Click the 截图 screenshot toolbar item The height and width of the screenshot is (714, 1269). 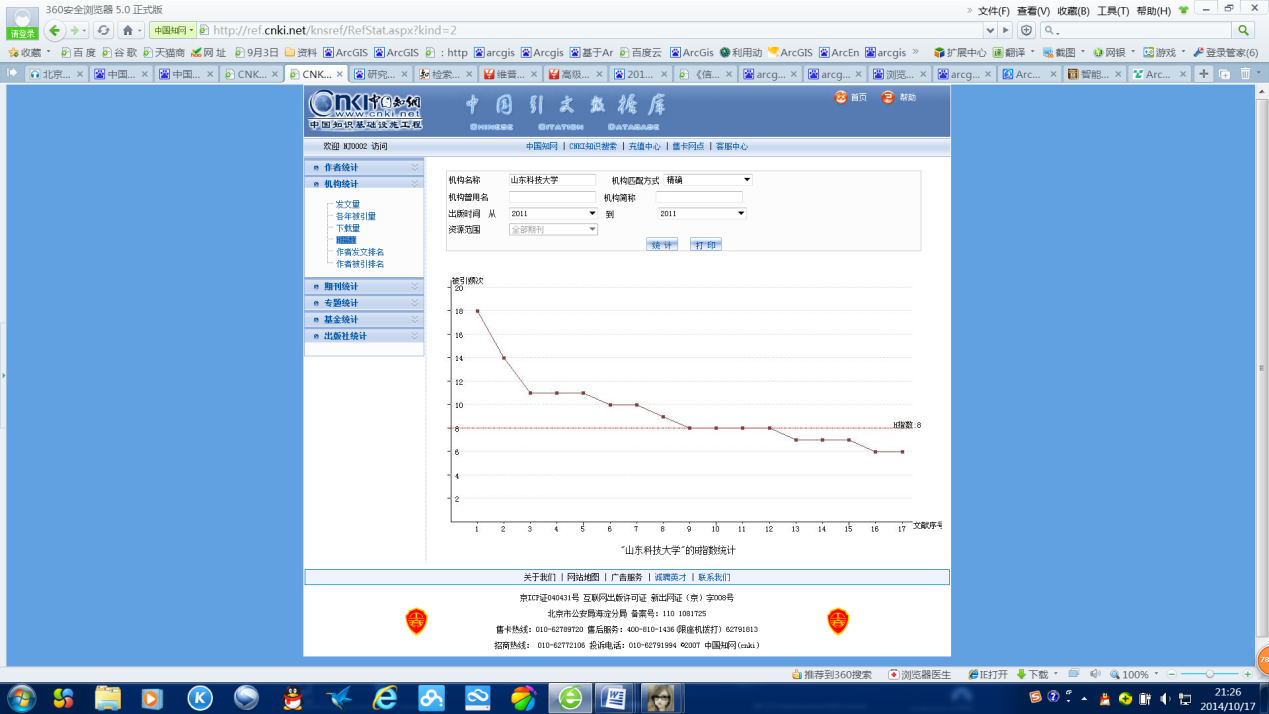pos(1060,52)
